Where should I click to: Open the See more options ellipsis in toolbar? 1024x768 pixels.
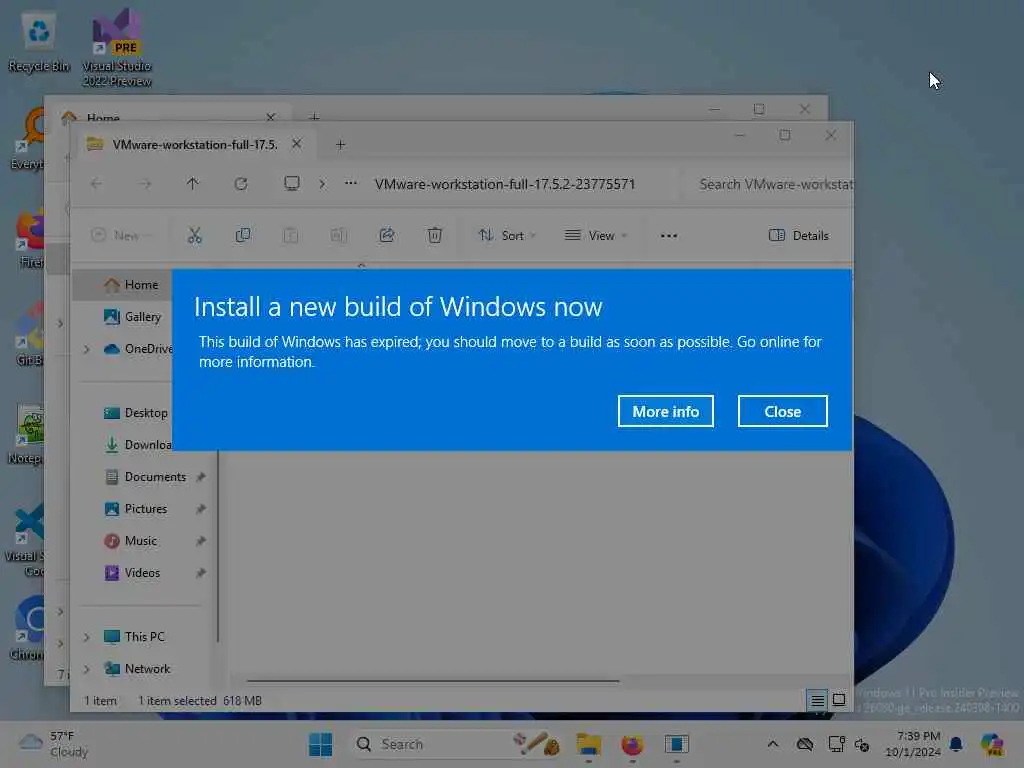point(669,236)
